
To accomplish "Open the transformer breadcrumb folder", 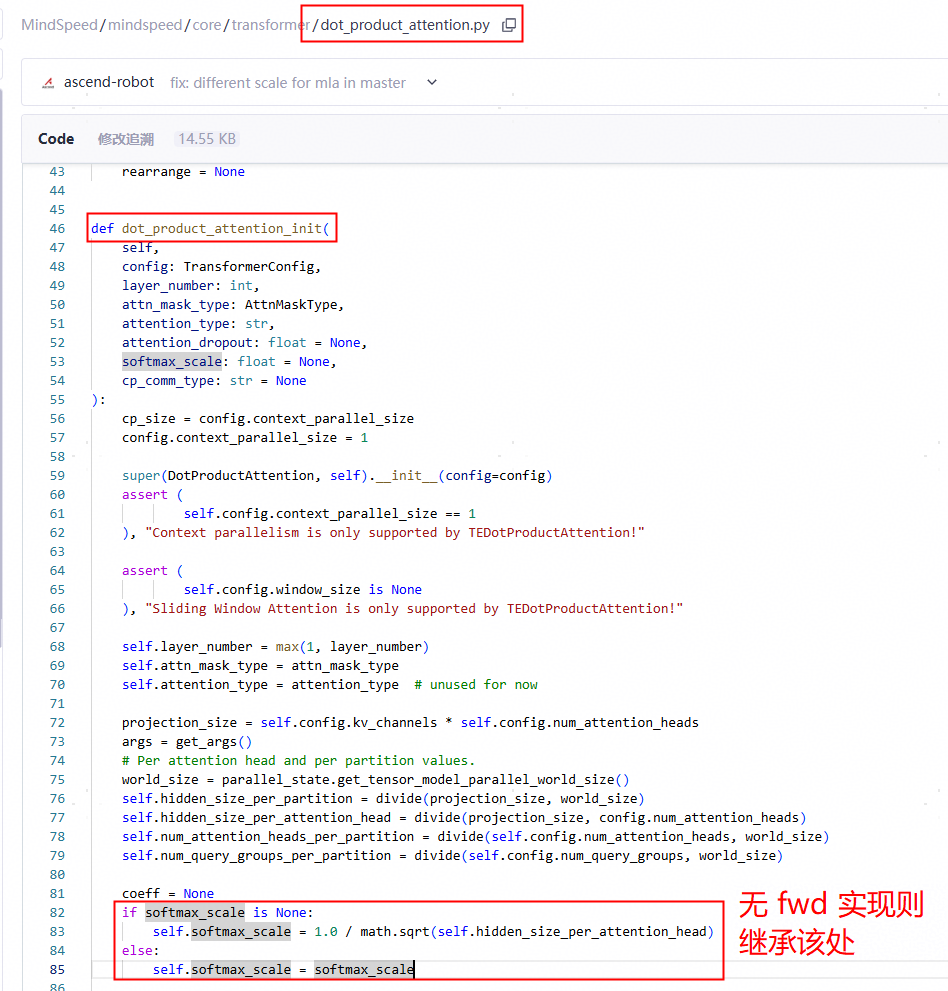I will (x=270, y=25).
